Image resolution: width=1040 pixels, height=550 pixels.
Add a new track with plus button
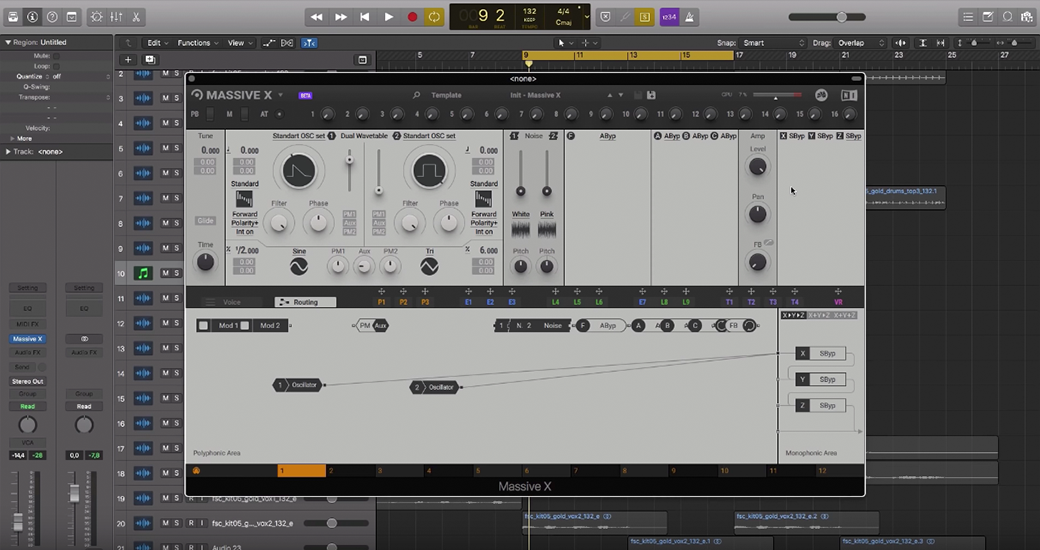(x=127, y=60)
